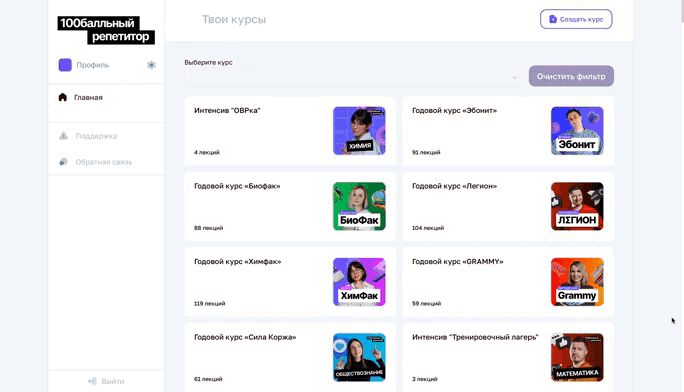Click the settings gear next to Профиль

[x=151, y=65]
